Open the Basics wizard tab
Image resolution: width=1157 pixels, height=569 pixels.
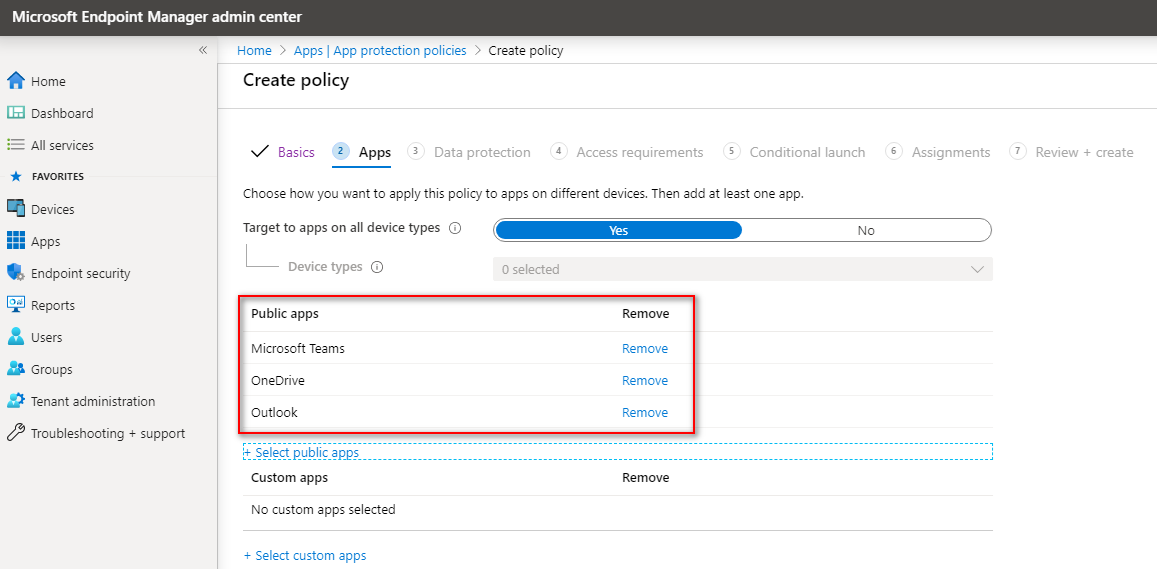click(x=296, y=152)
